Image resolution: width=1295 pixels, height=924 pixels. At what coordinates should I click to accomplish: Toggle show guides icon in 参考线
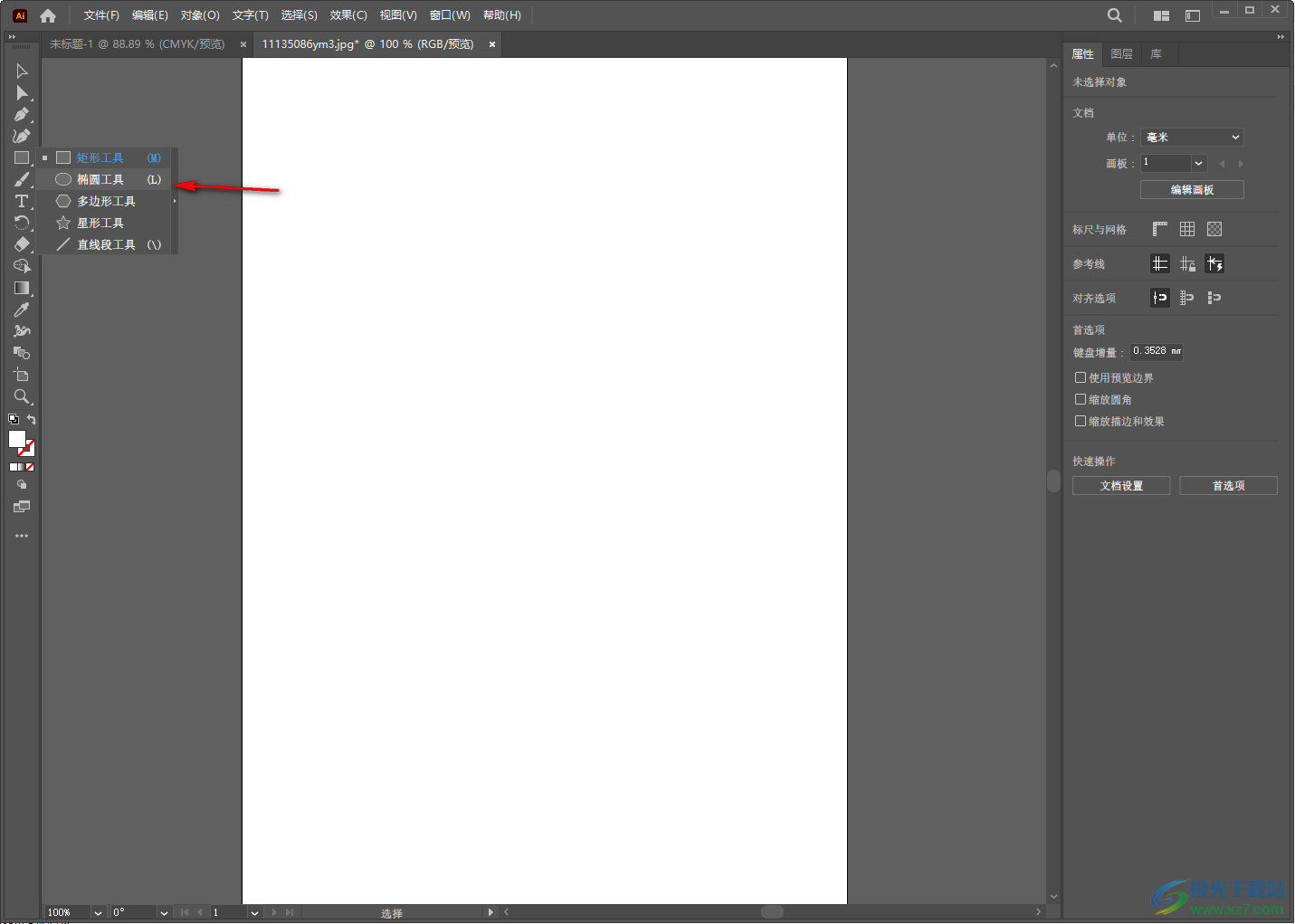point(1160,263)
